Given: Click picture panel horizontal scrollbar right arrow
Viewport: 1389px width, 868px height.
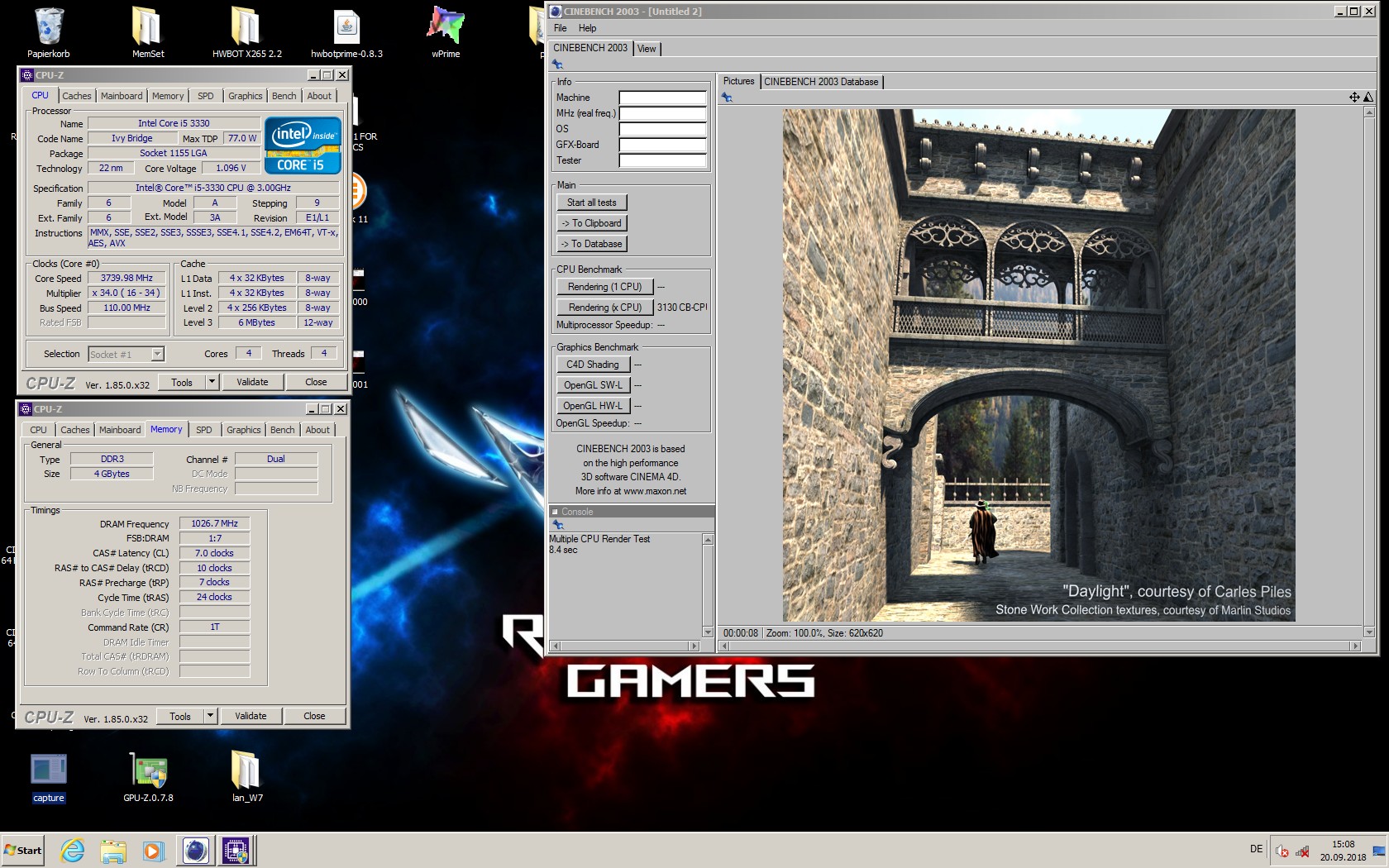Looking at the screenshot, I should click(x=1355, y=646).
